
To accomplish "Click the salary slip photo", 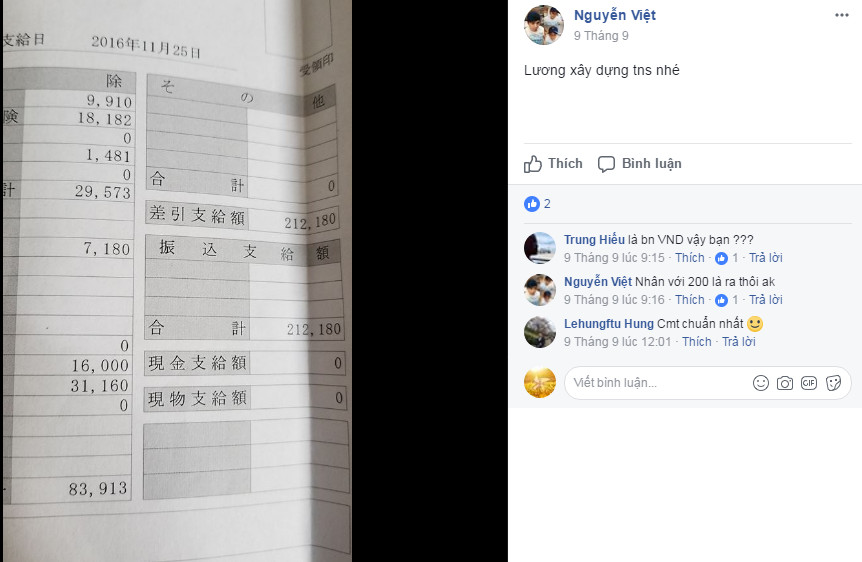I will click(176, 281).
